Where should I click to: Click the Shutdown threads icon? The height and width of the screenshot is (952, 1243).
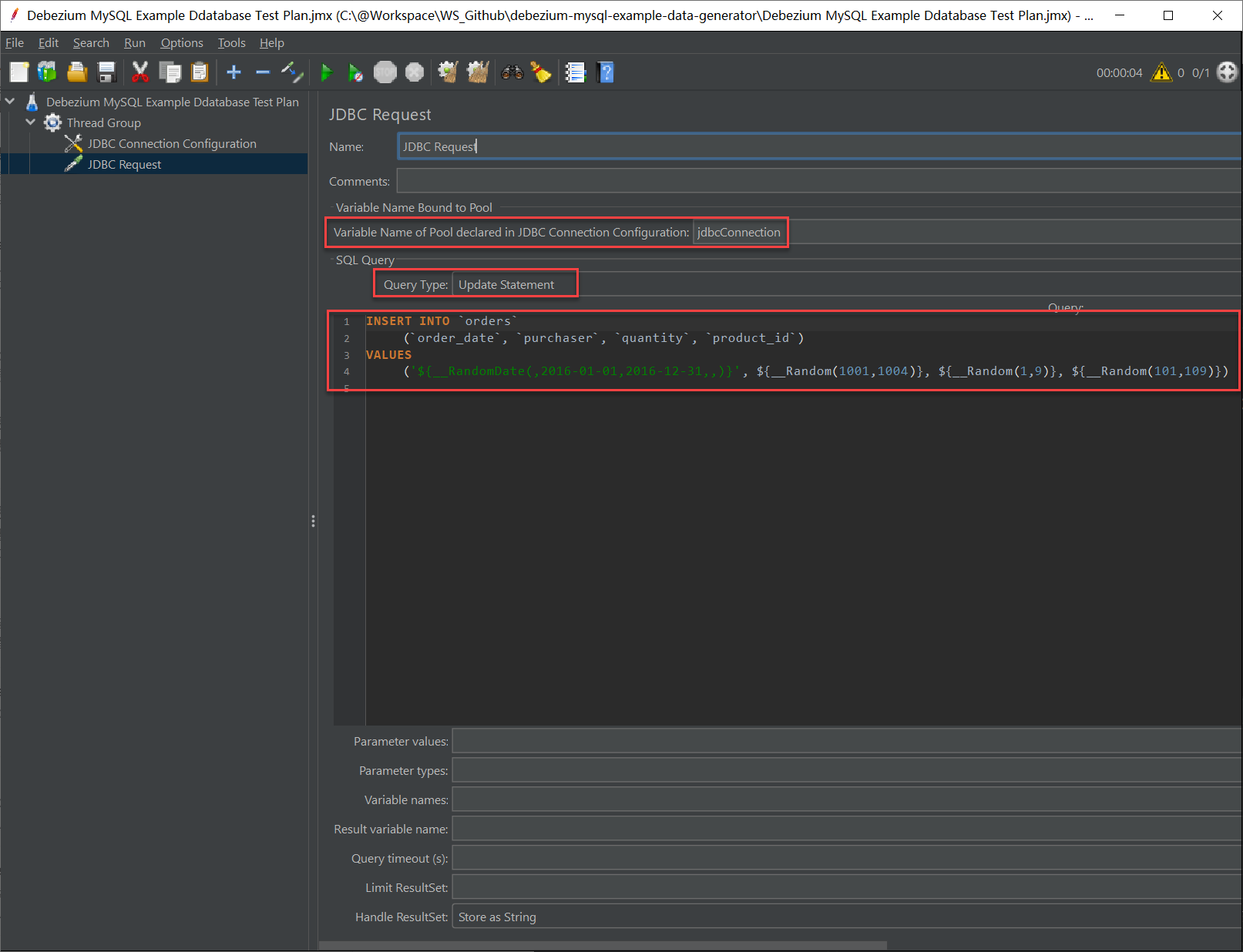(x=415, y=72)
